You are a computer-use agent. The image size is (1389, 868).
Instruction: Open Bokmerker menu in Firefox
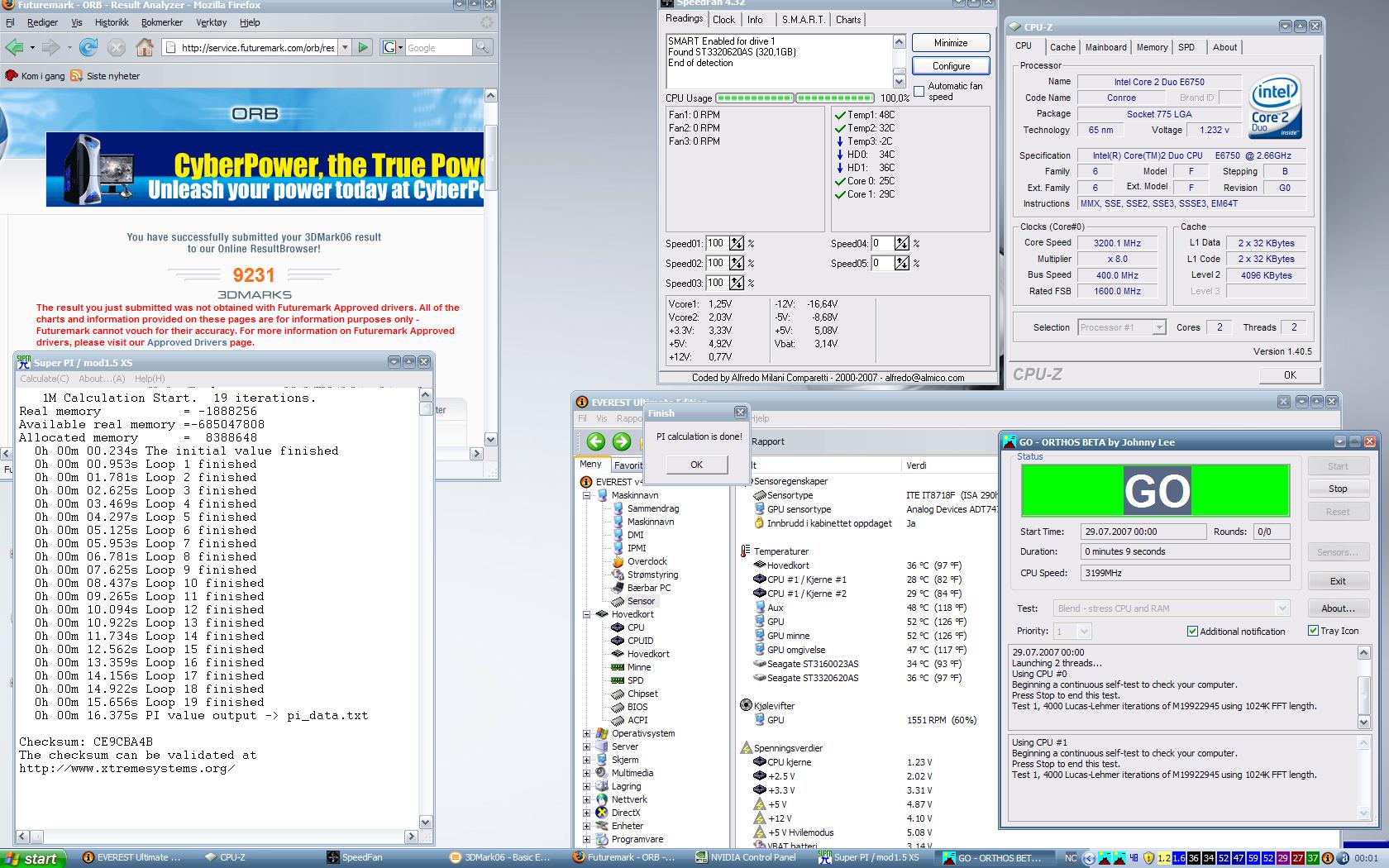click(162, 22)
